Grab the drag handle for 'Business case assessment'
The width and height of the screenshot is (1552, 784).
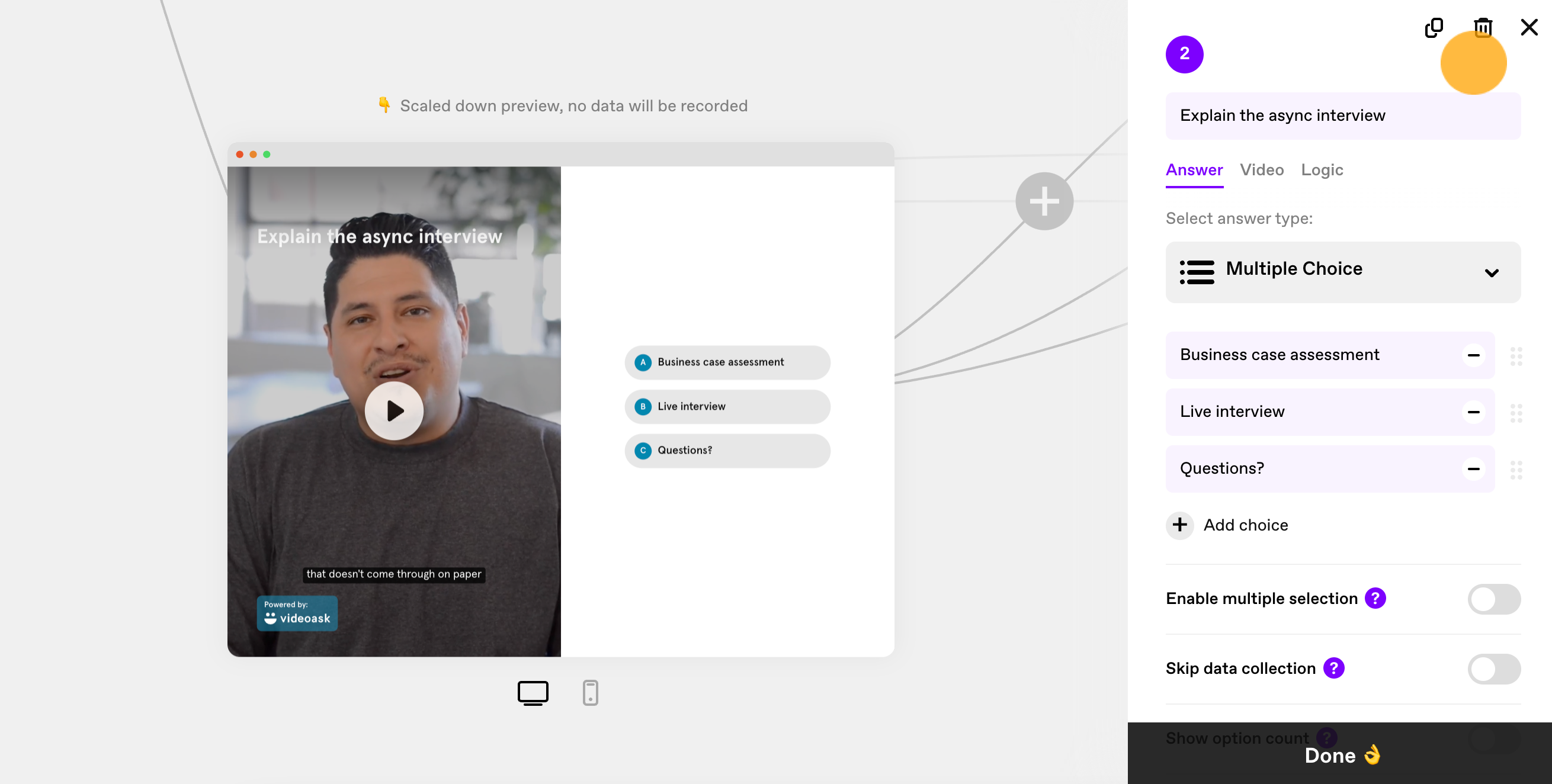click(x=1515, y=356)
